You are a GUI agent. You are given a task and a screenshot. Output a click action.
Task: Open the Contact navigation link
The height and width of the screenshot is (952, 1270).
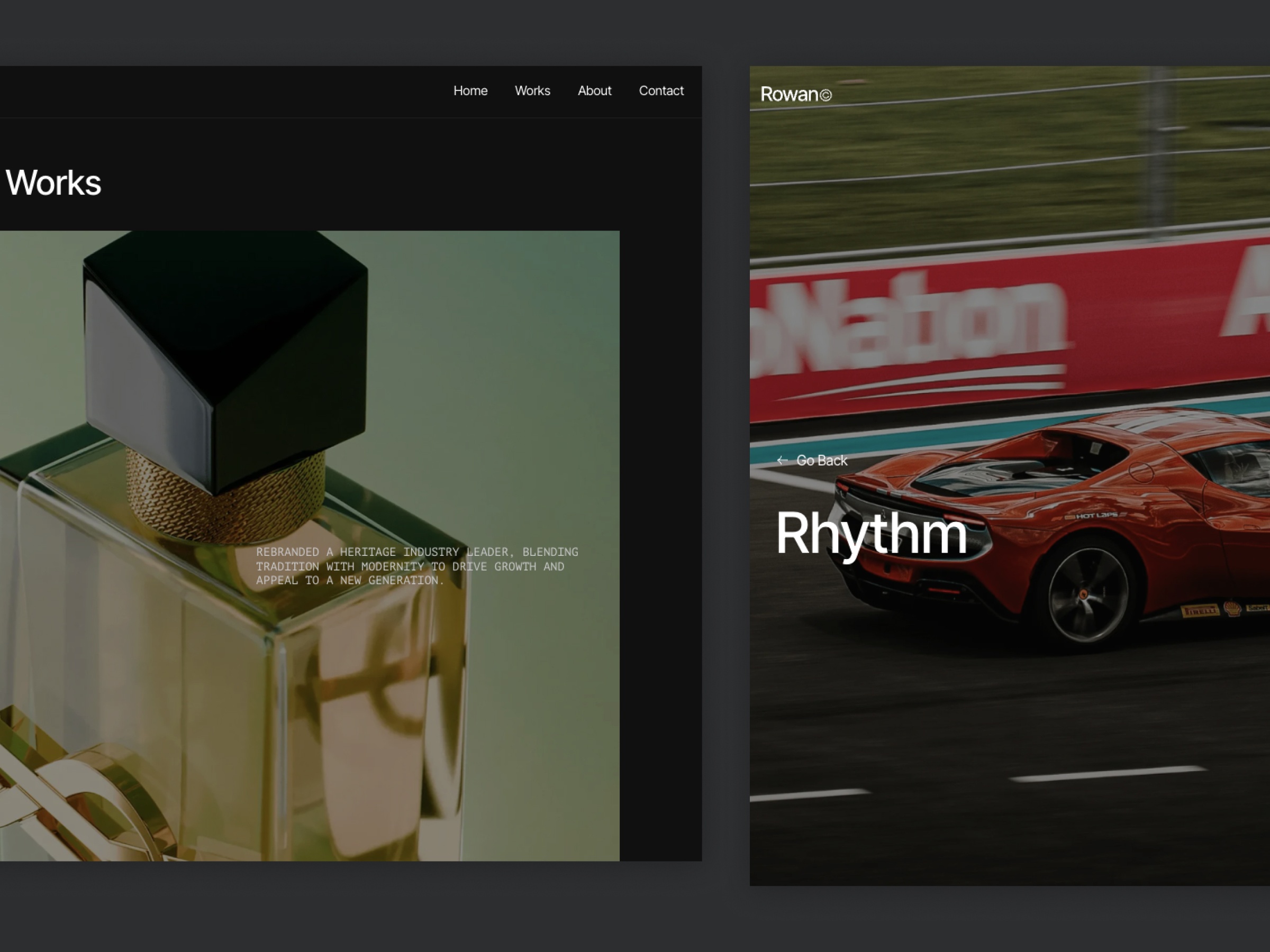point(661,90)
